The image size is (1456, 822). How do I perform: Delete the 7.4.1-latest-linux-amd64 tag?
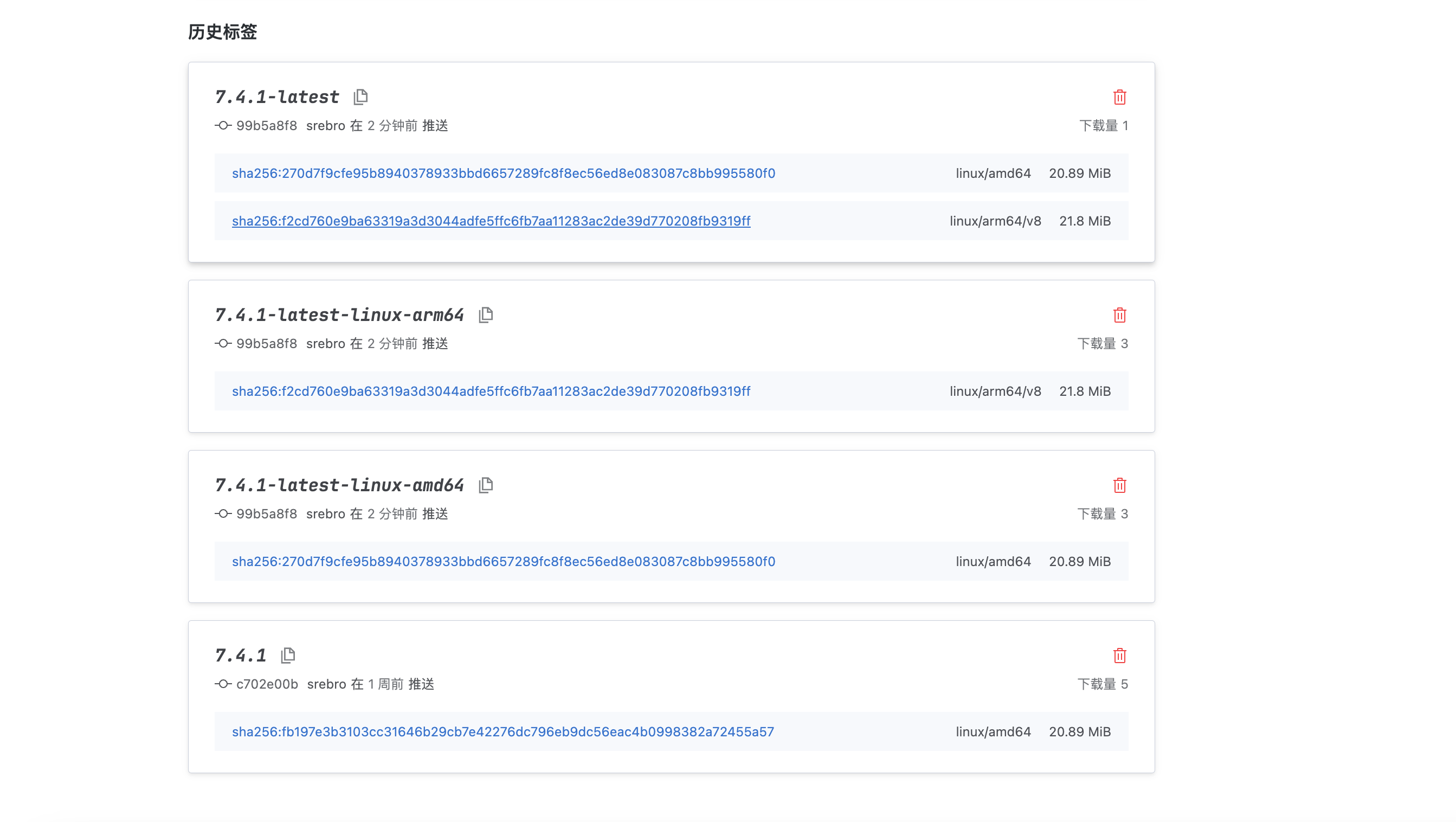1120,485
